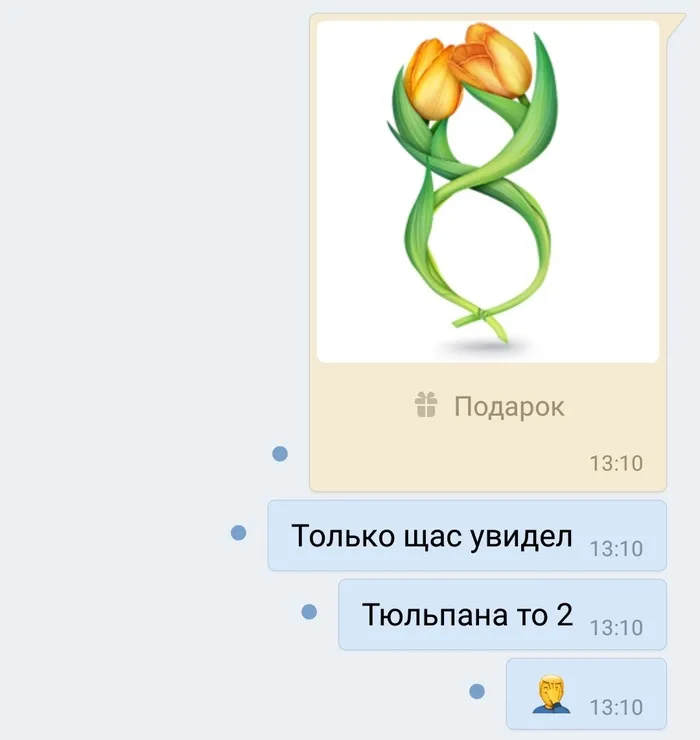Tap the tied green stems at the image bottom
The width and height of the screenshot is (700, 740).
[480, 323]
